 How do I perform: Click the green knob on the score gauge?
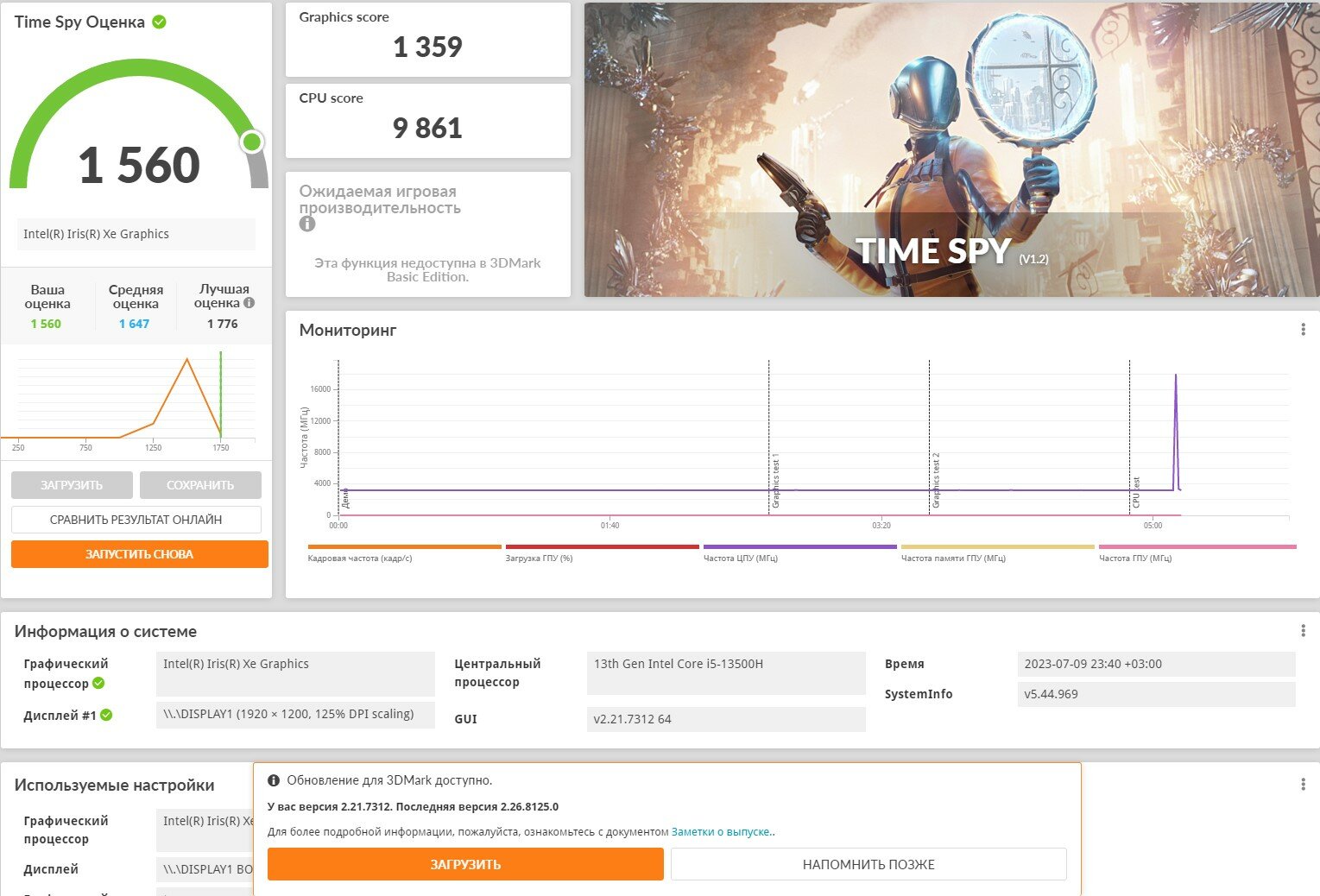click(252, 142)
